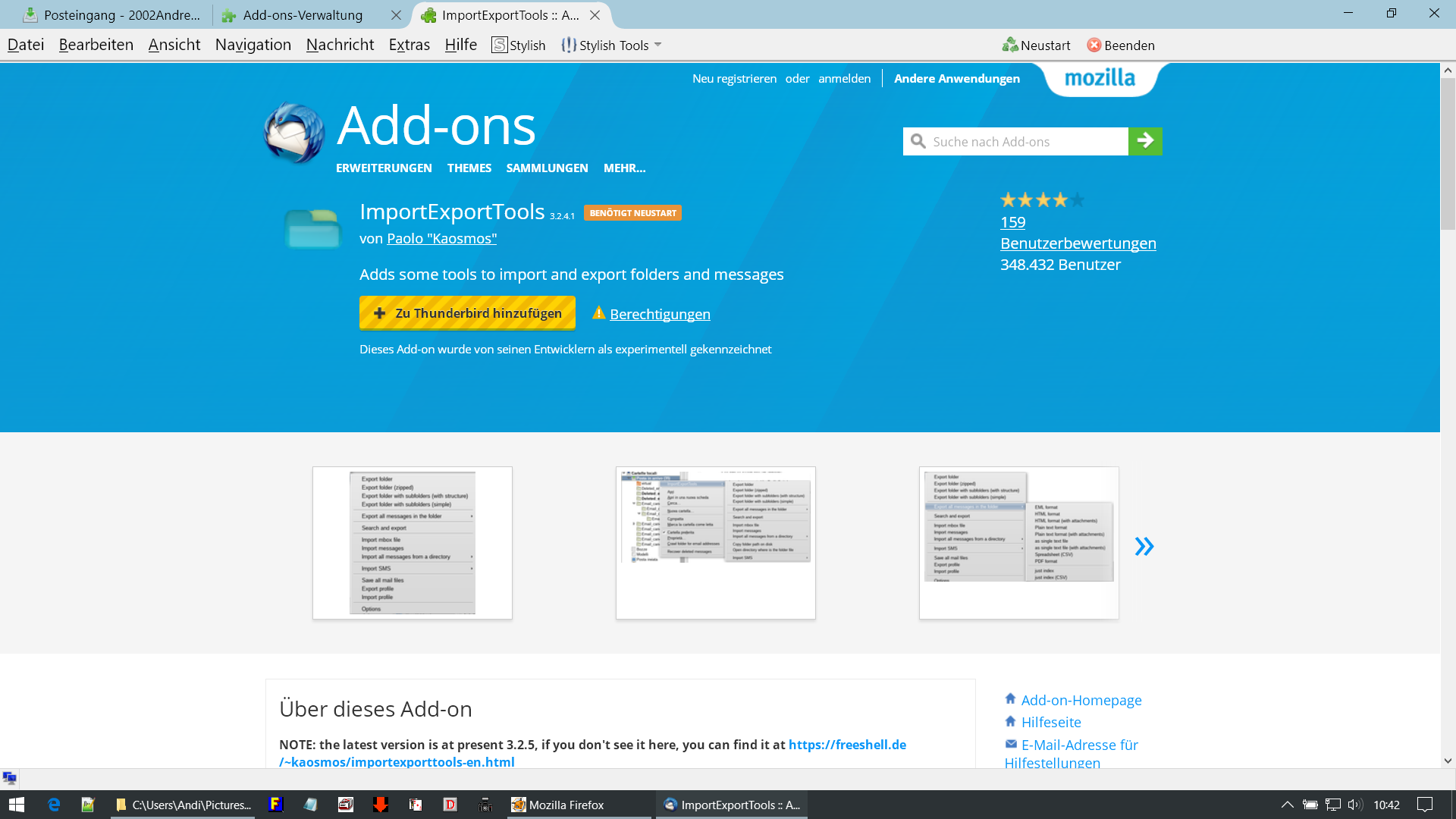Open the first export menu screenshot thumbnail
1456x819 pixels.
(x=413, y=543)
